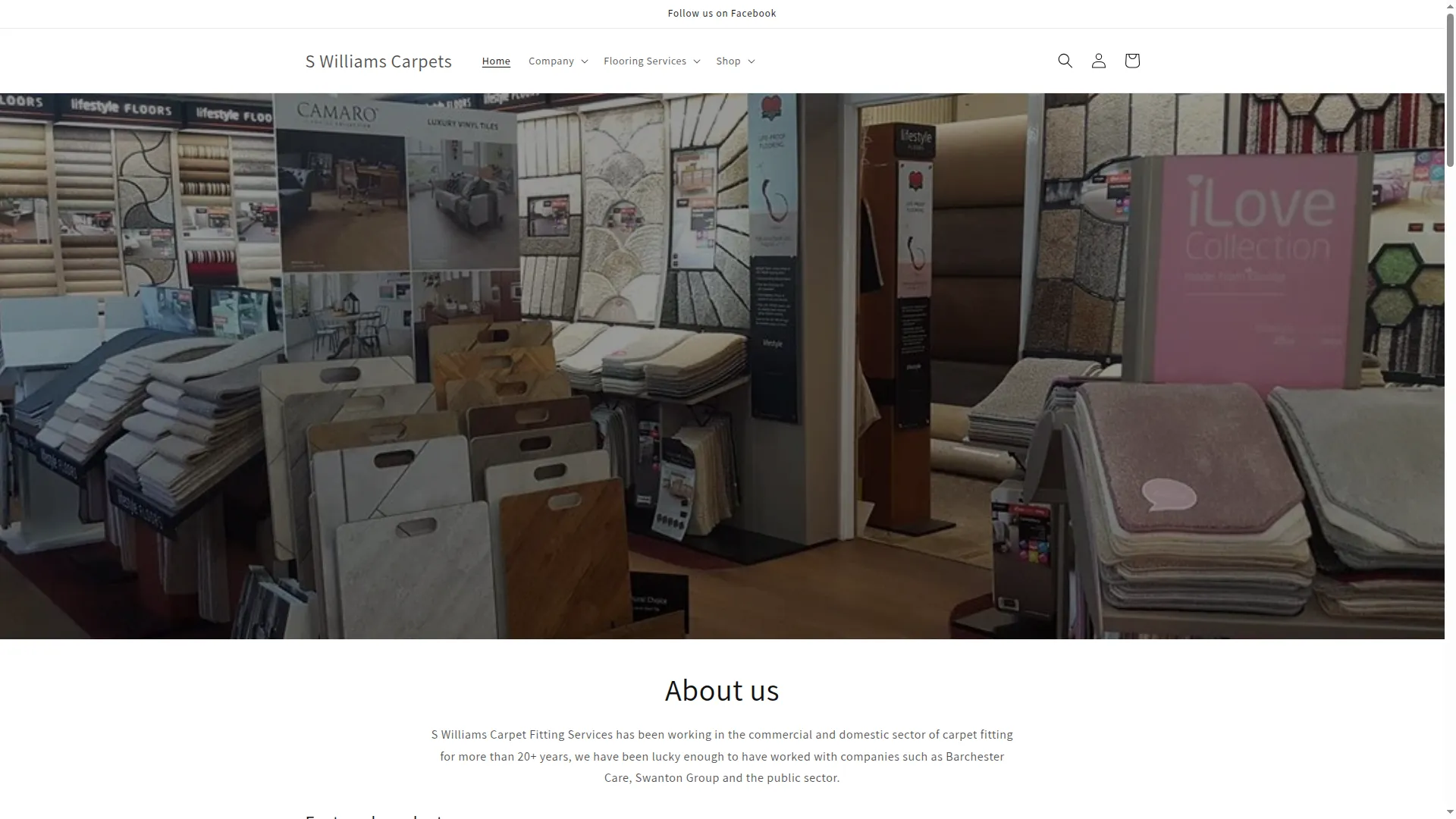Go to the Home menu item
The height and width of the screenshot is (819, 1456).
[496, 61]
